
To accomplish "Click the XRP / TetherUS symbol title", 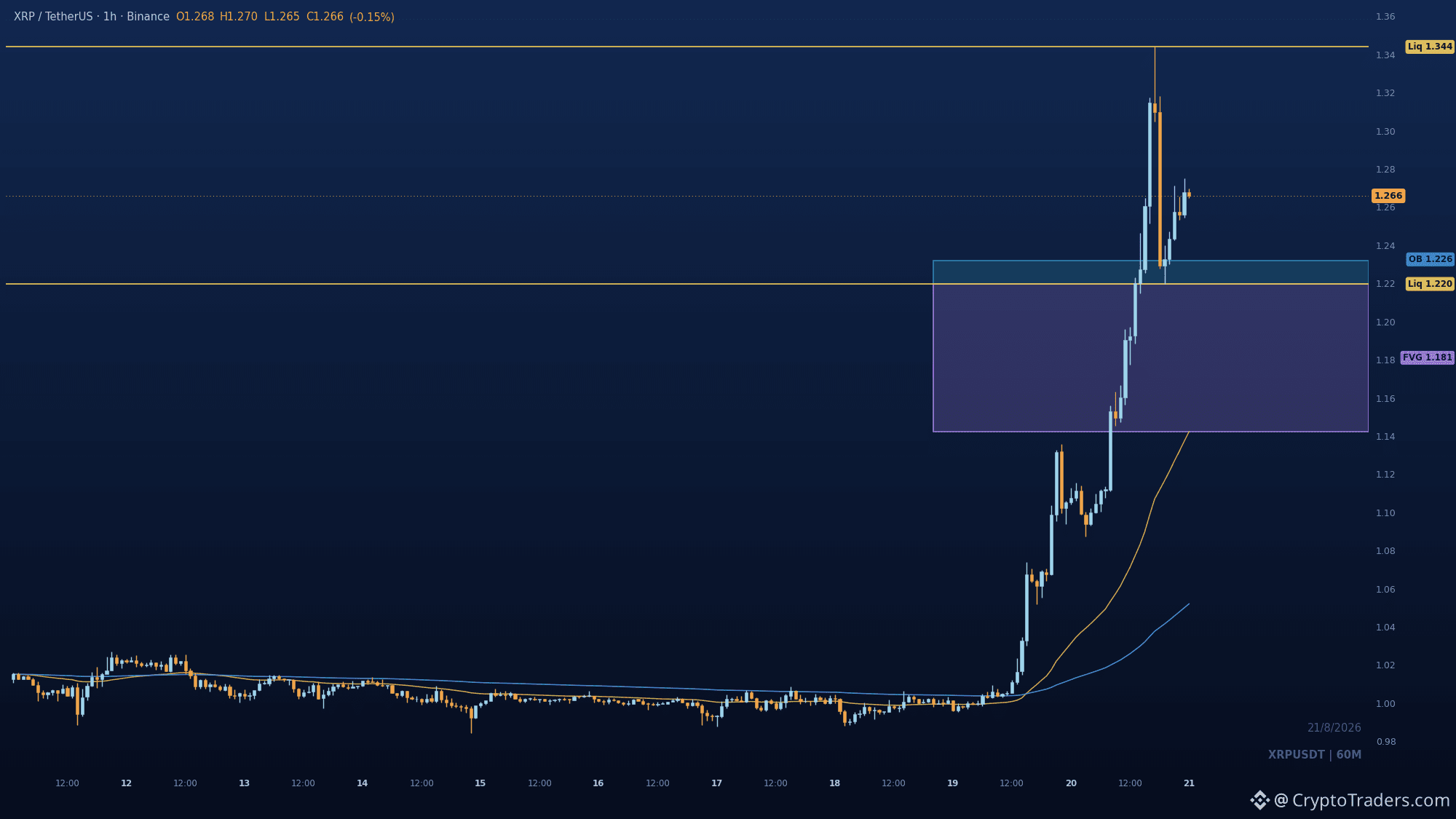I will click(x=53, y=17).
